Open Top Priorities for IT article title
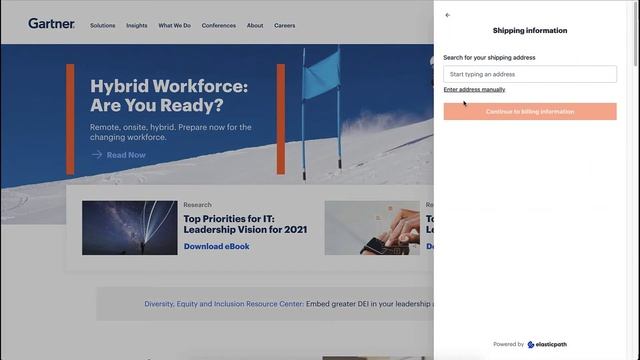The width and height of the screenshot is (640, 360). pos(245,224)
